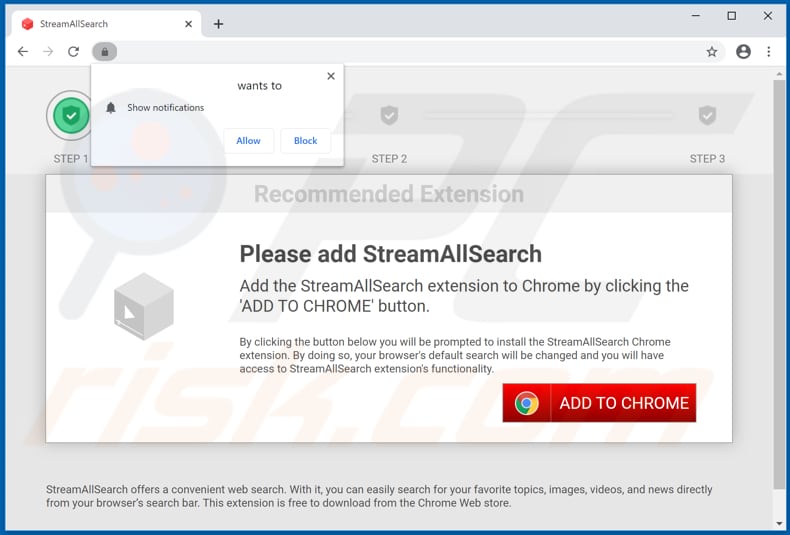Viewport: 790px width, 535px height.
Task: Click the page vertical scrollbar
Action: coord(779,284)
